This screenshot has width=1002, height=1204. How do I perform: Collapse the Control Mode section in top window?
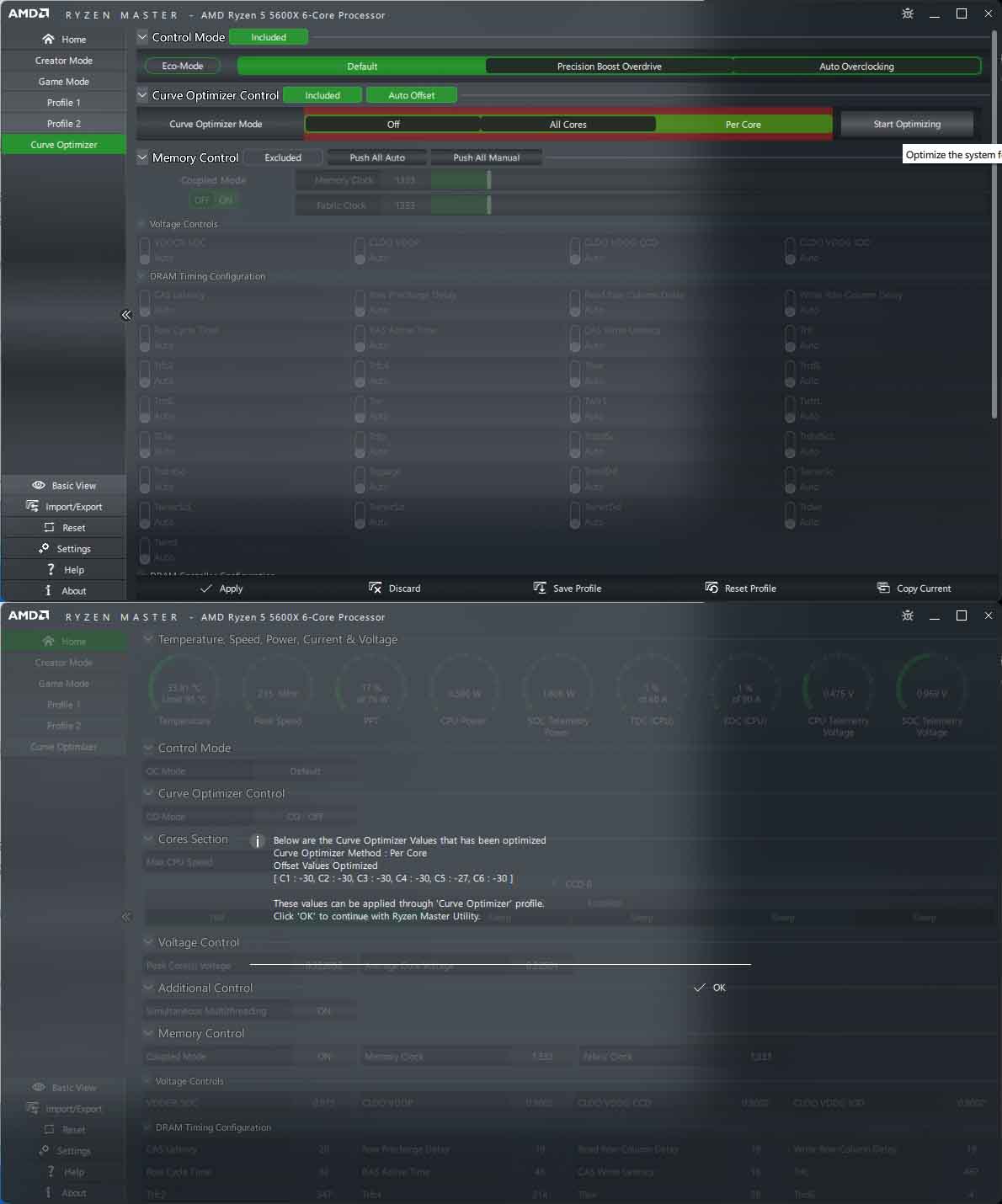pyautogui.click(x=142, y=37)
